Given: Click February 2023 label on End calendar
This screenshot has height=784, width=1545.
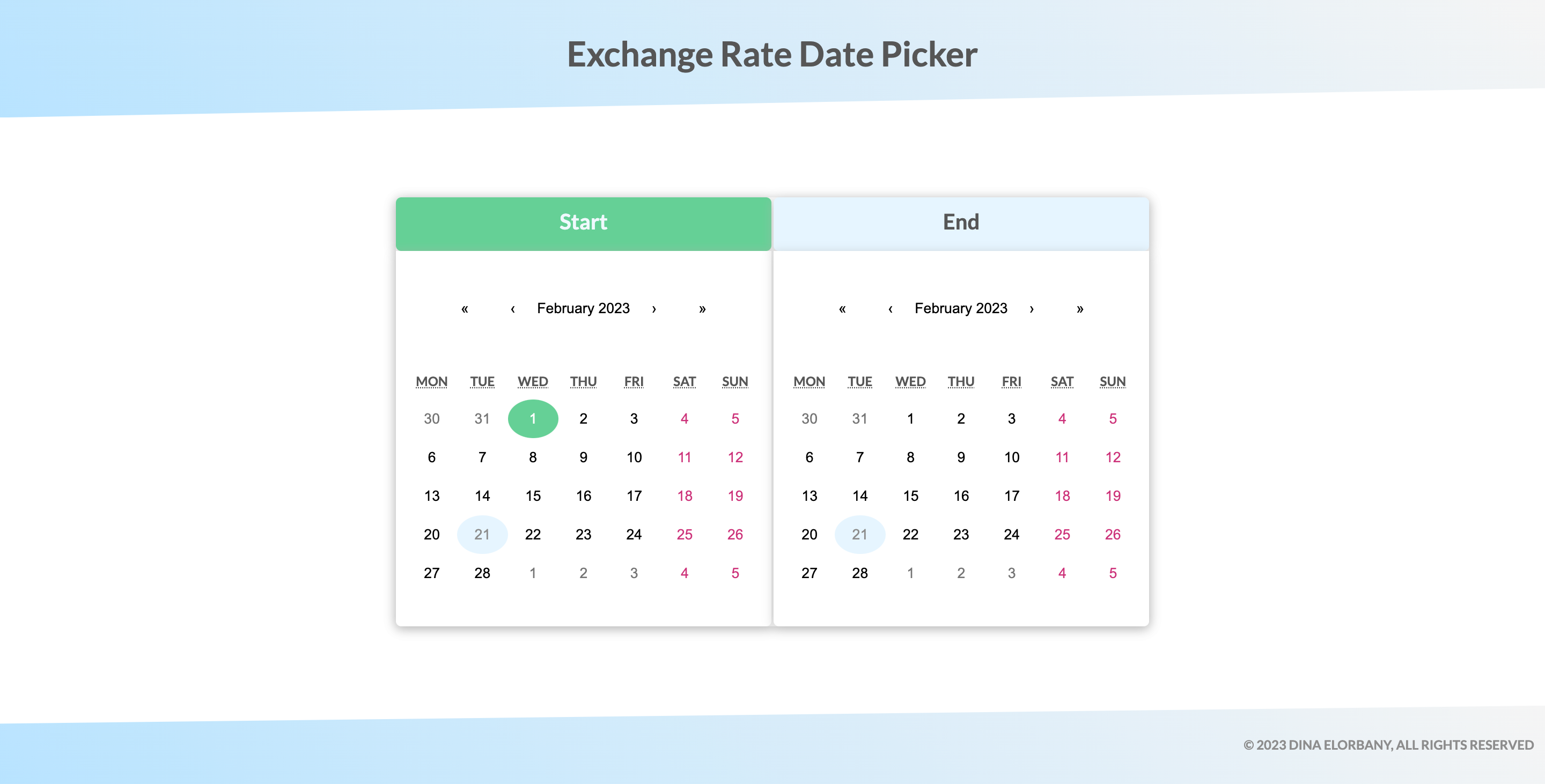Looking at the screenshot, I should [960, 308].
